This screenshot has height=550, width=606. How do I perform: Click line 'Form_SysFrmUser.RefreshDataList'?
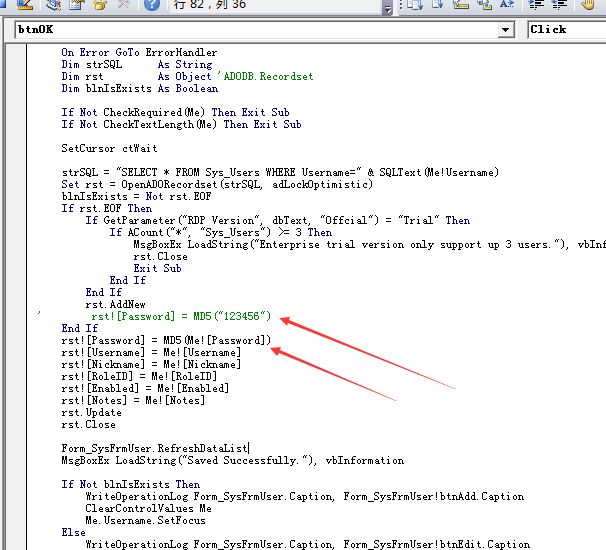(155, 448)
